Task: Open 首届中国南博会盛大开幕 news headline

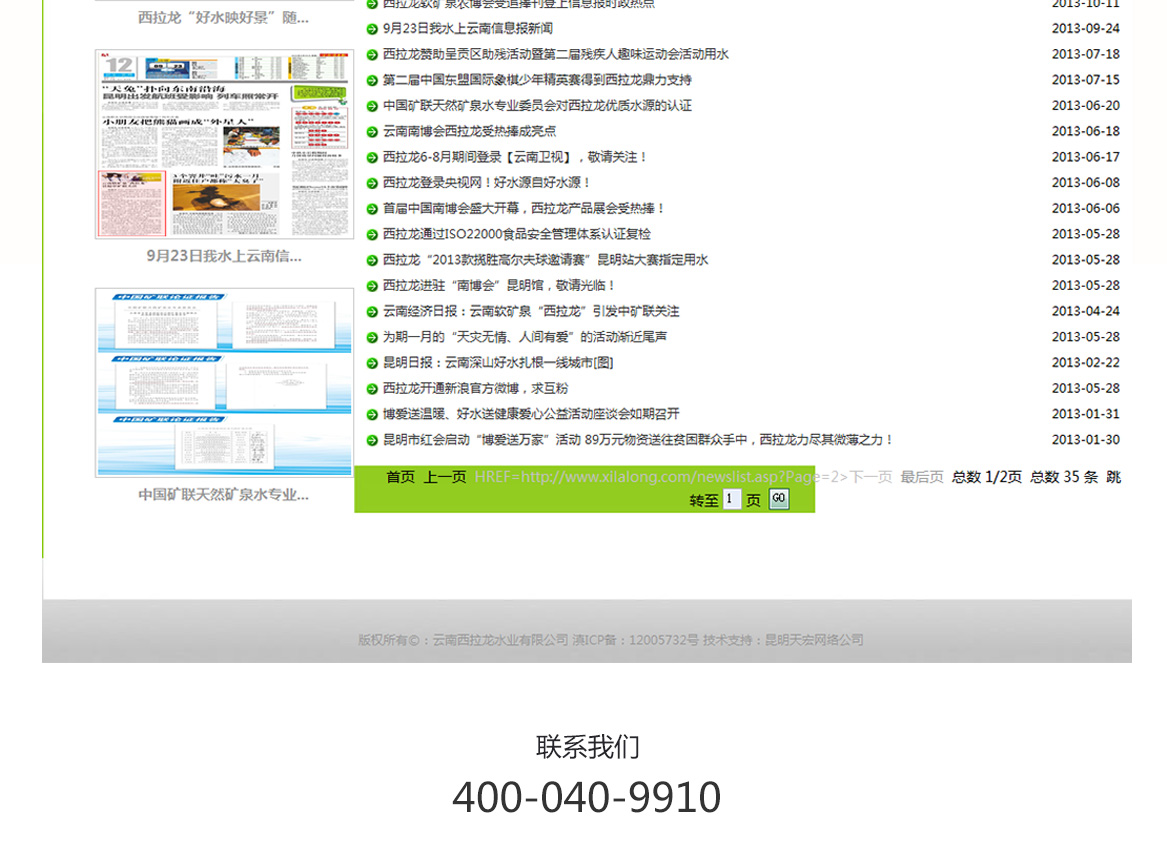Action: tap(523, 209)
